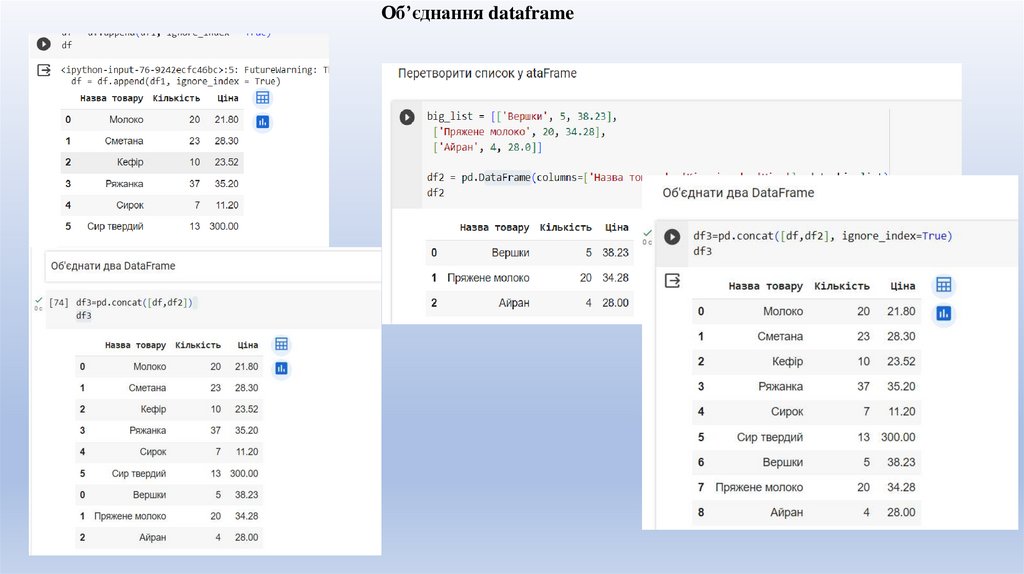
Task: Open the table view icon next to the nine-row df3 table
Action: 944,285
